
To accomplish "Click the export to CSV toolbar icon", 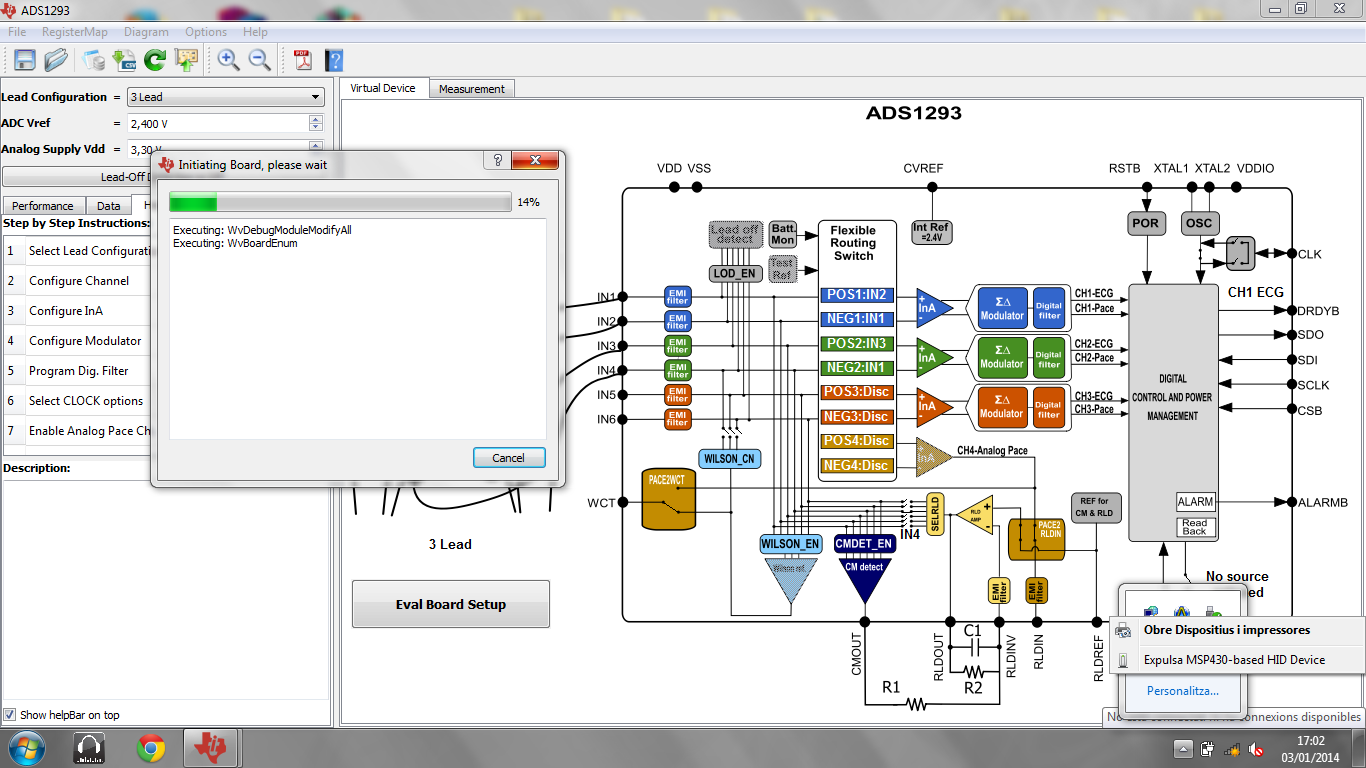I will coord(124,60).
